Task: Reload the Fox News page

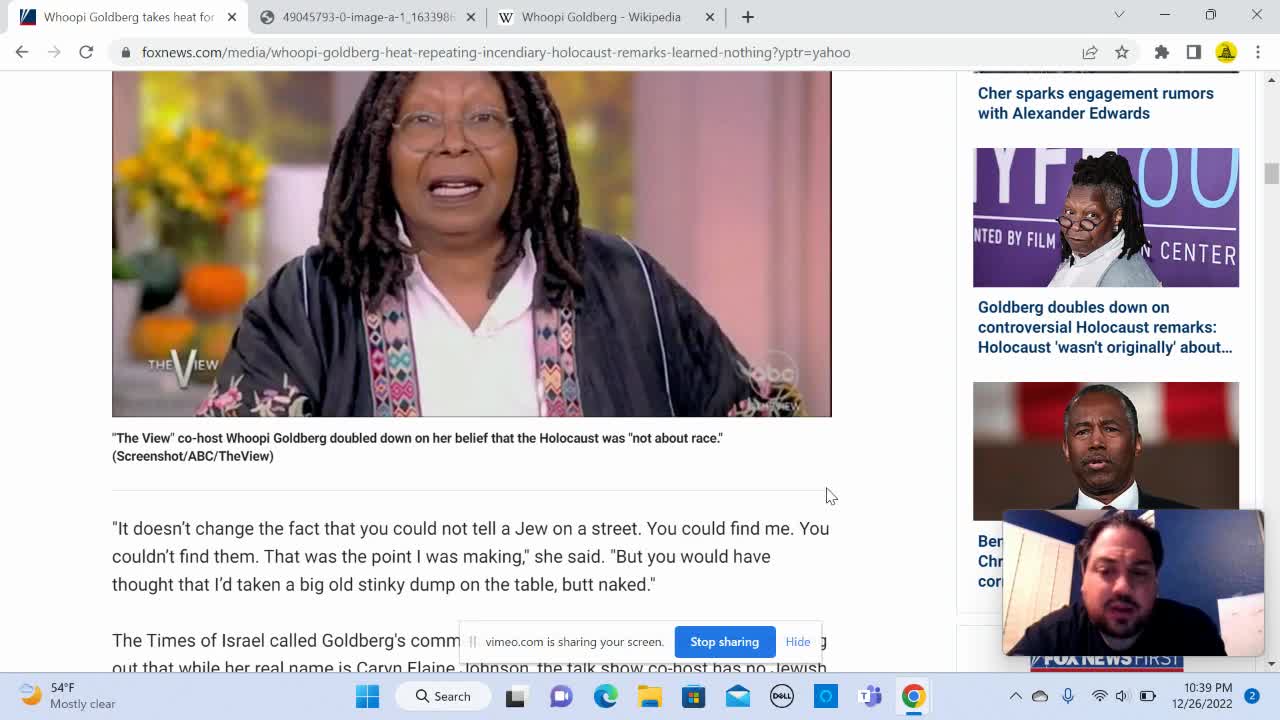Action: point(86,52)
